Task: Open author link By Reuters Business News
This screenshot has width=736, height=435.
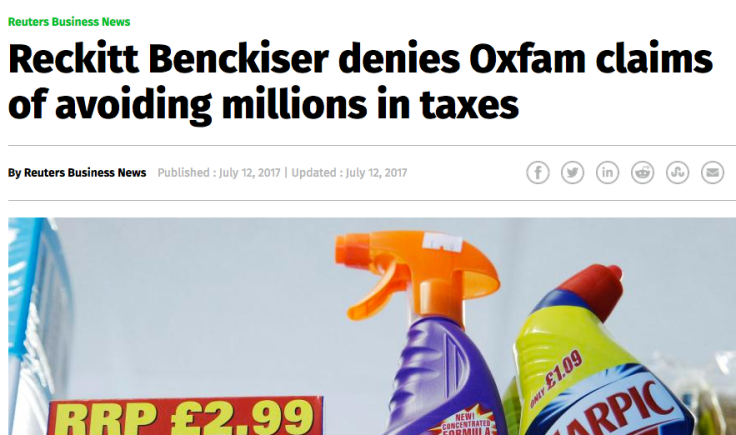Action: click(77, 173)
